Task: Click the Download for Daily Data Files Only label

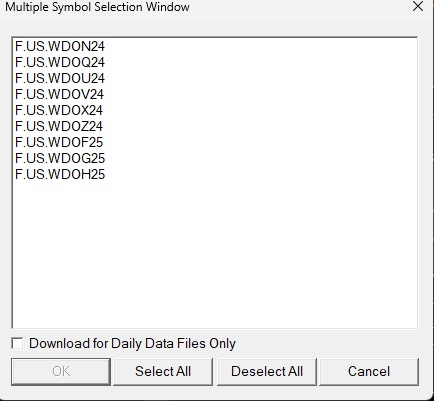Action: (132, 343)
